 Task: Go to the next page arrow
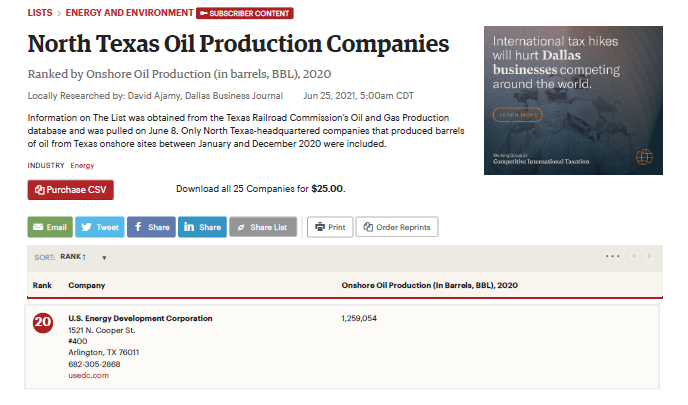tap(649, 256)
